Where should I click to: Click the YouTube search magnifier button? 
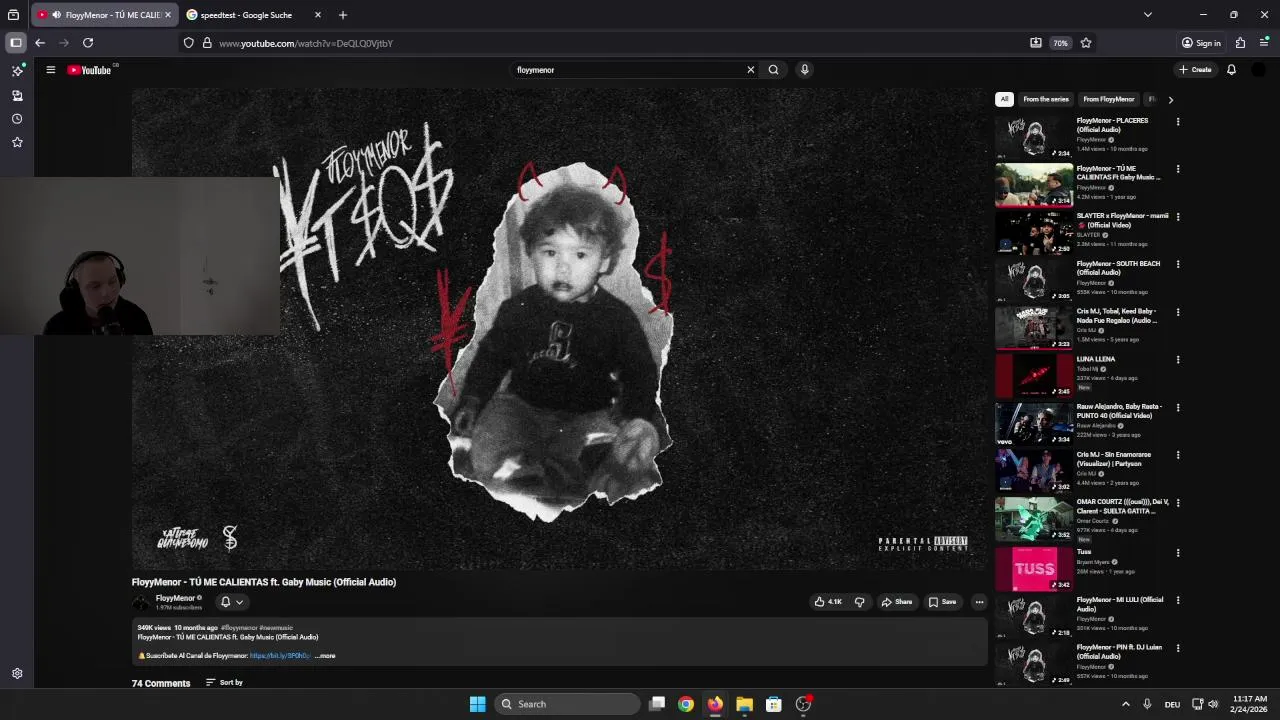(773, 70)
